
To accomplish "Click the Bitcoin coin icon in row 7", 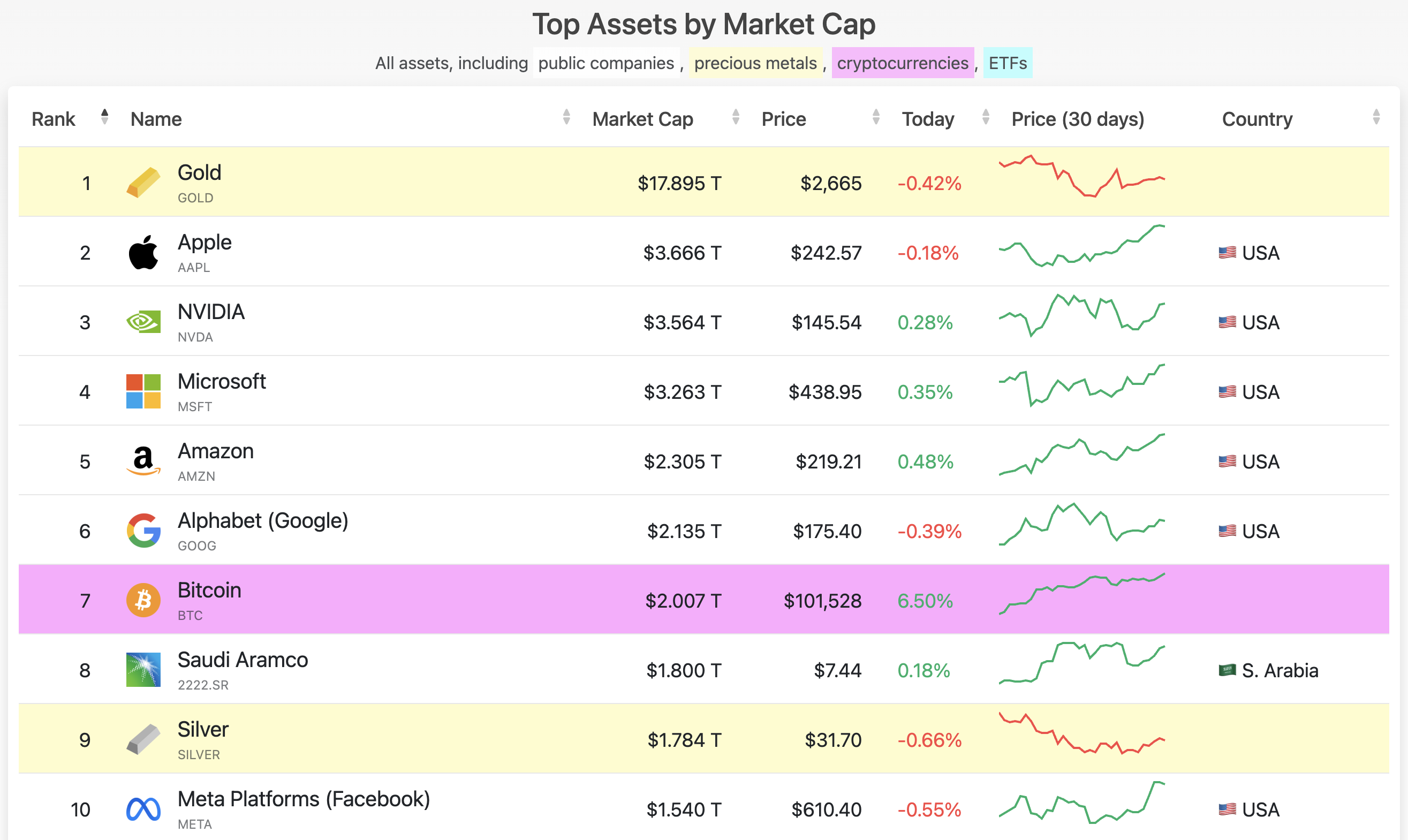I will click(x=143, y=600).
